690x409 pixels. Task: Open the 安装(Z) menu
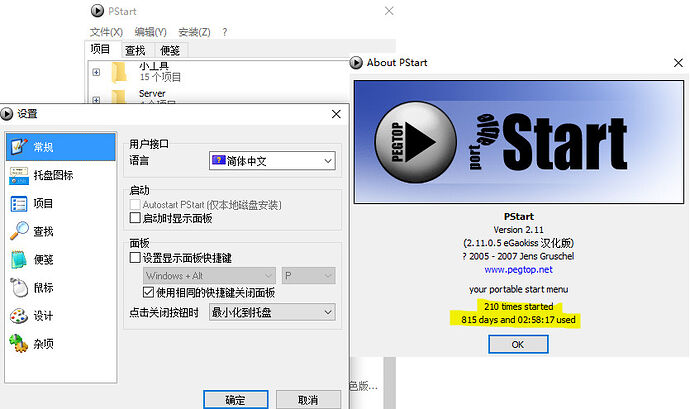194,32
